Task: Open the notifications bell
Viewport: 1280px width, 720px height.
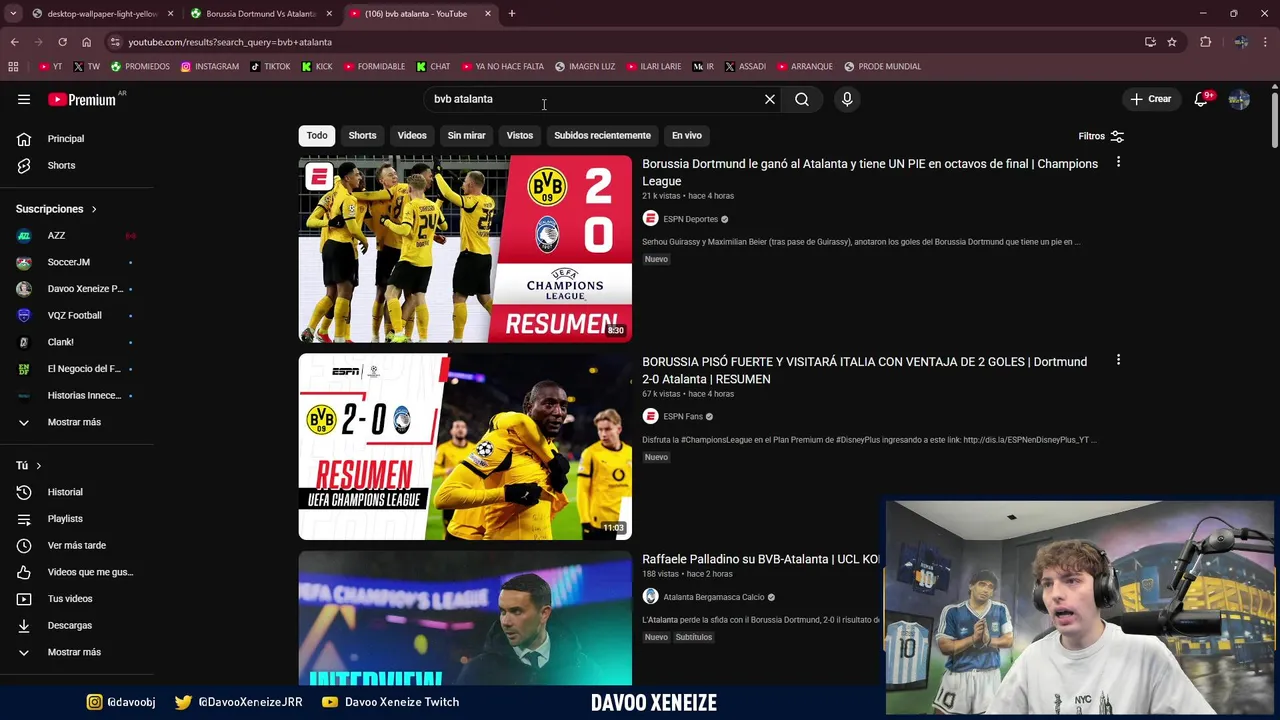Action: pos(1202,99)
